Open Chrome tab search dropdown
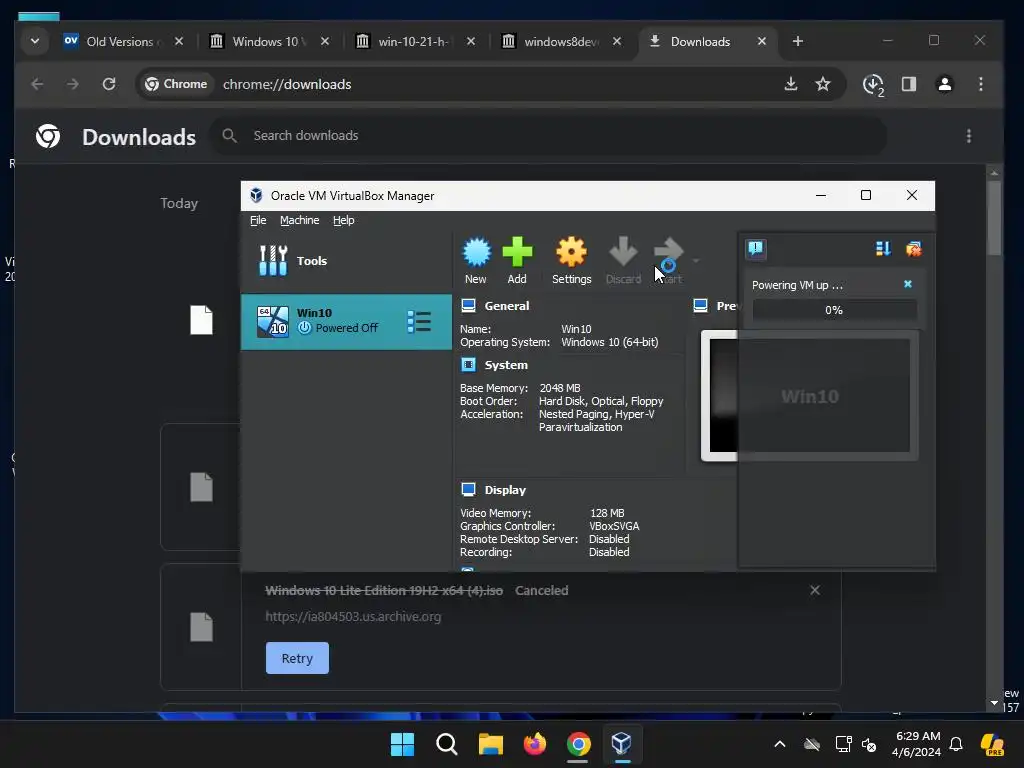This screenshot has width=1024, height=768. [x=35, y=41]
